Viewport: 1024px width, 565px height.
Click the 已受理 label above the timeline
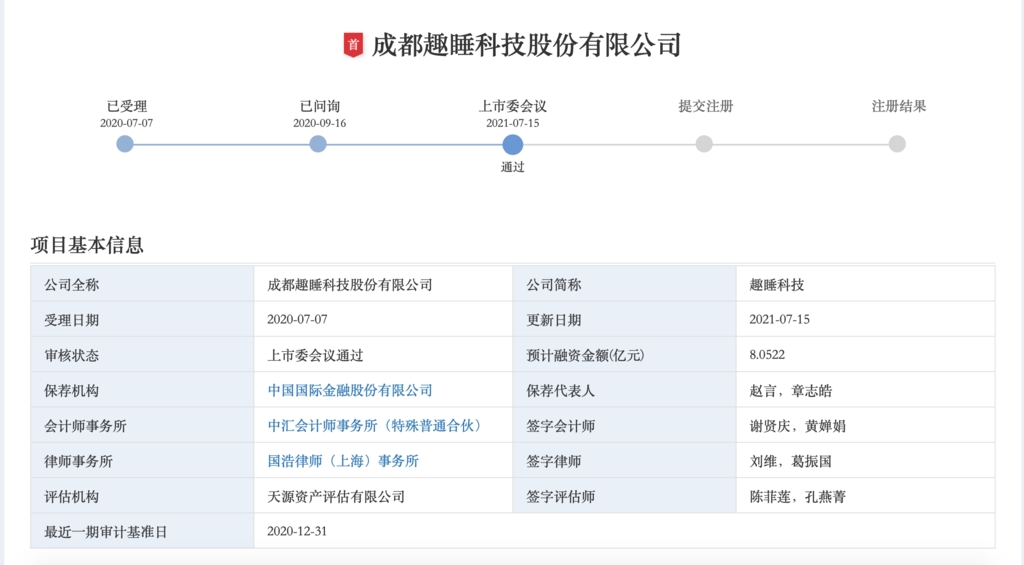(x=127, y=106)
